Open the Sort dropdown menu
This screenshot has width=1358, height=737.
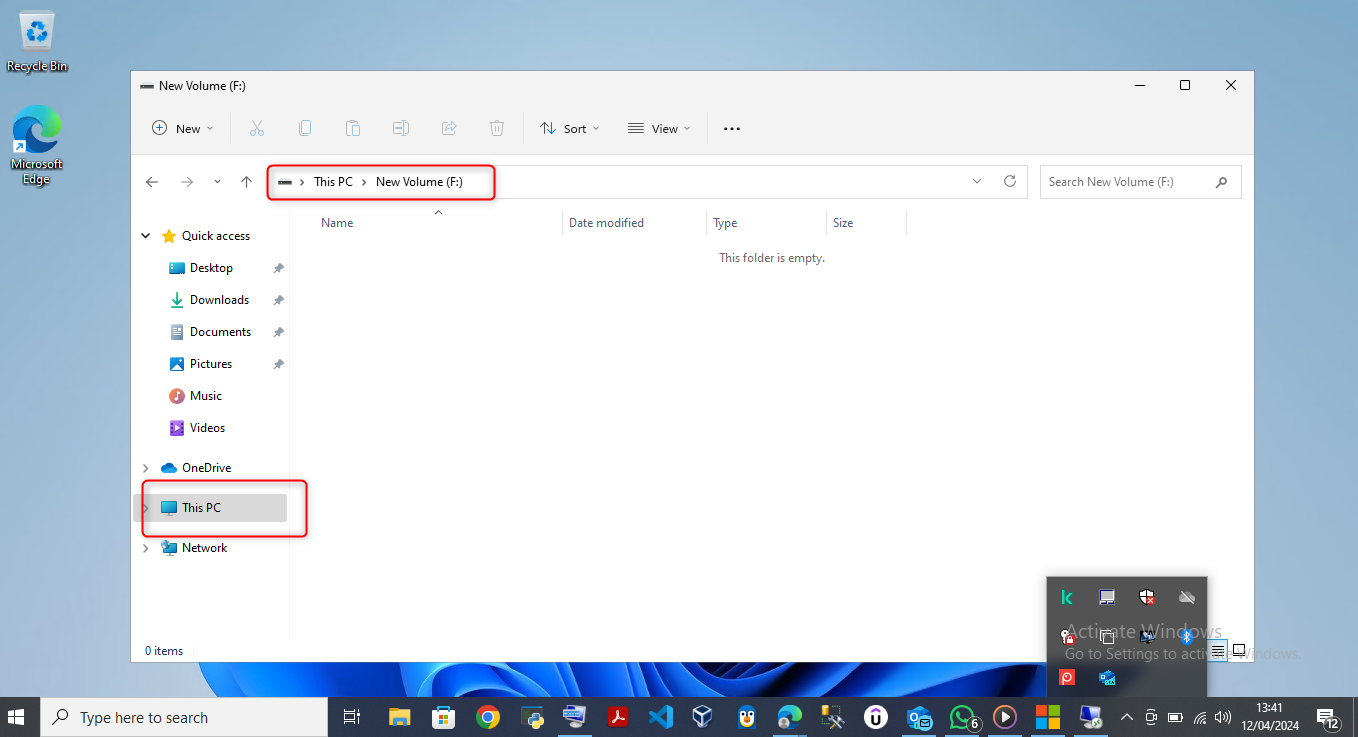(570, 128)
